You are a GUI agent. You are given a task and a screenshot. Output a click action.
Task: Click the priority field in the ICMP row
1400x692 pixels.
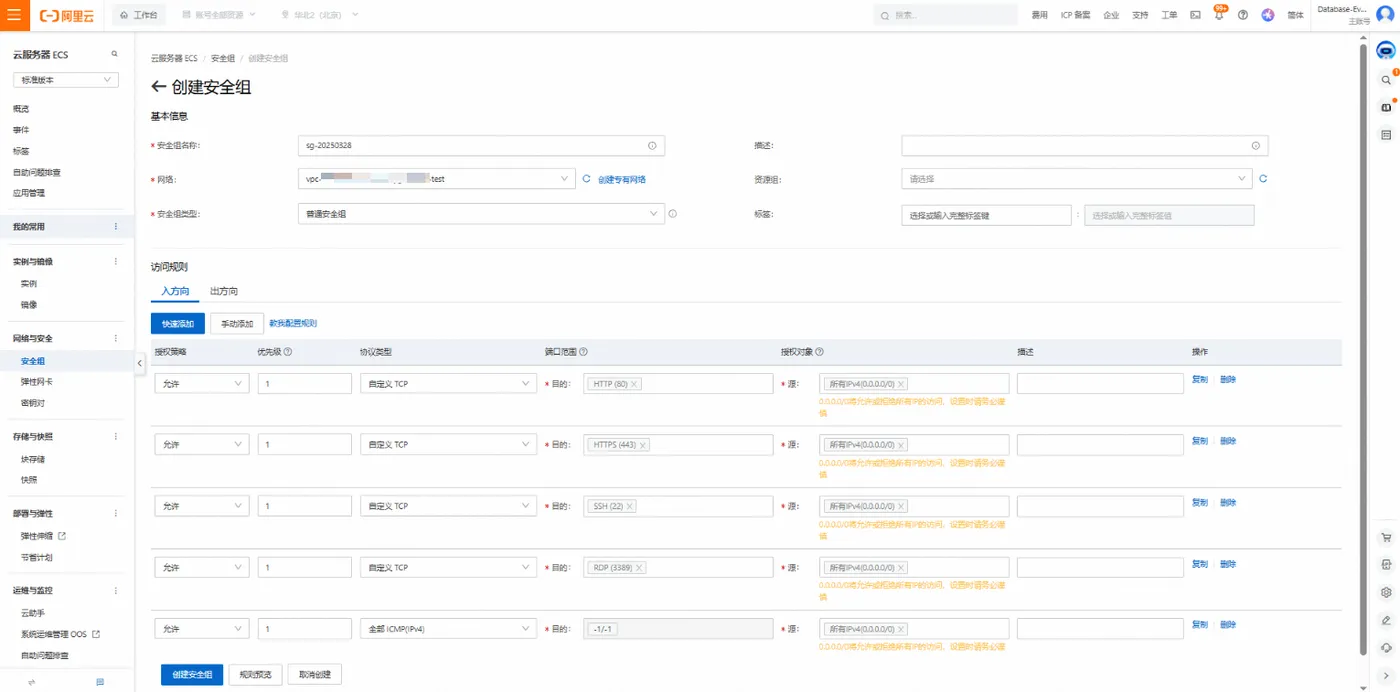click(x=305, y=629)
